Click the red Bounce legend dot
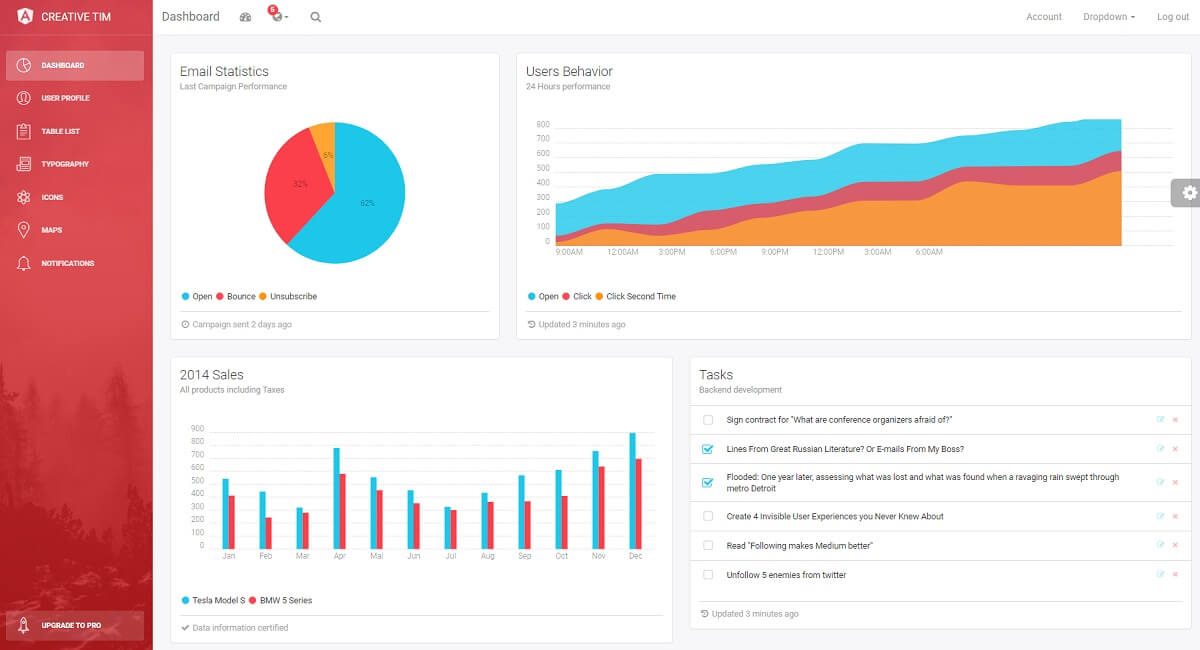This screenshot has width=1200, height=650. click(220, 297)
